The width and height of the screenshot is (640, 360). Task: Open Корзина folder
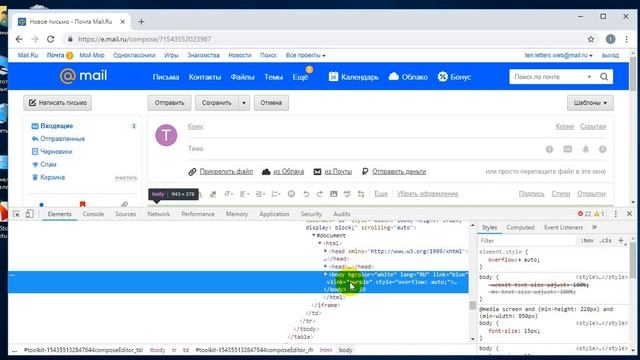coord(52,177)
